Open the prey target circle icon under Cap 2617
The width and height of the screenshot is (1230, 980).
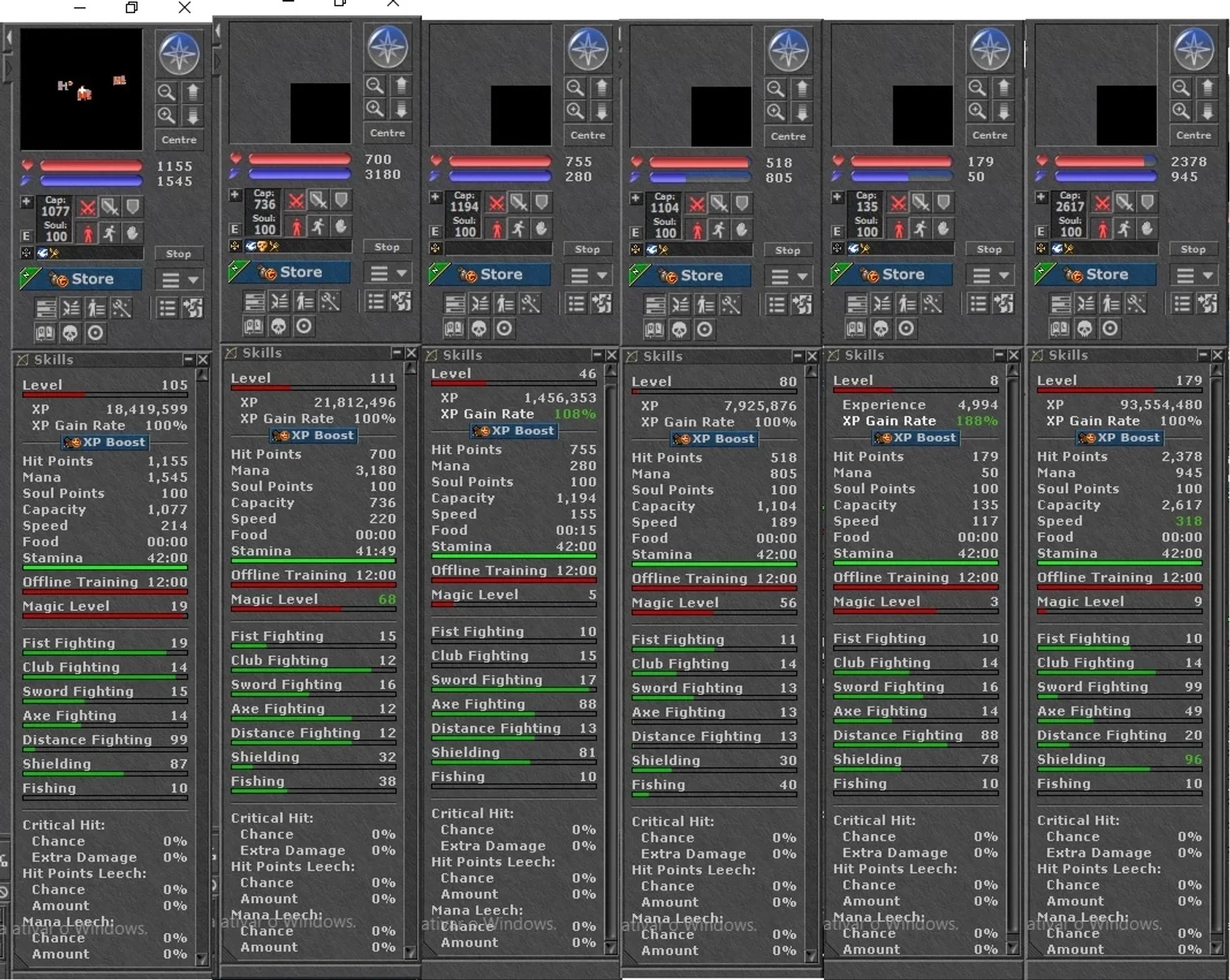1110,328
